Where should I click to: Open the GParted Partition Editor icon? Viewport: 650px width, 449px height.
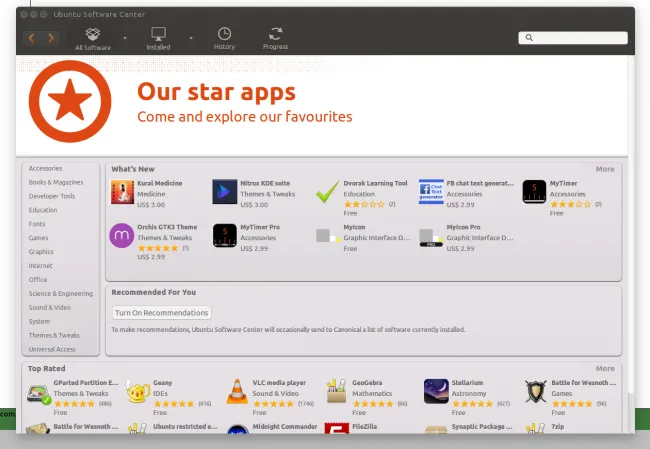39,393
